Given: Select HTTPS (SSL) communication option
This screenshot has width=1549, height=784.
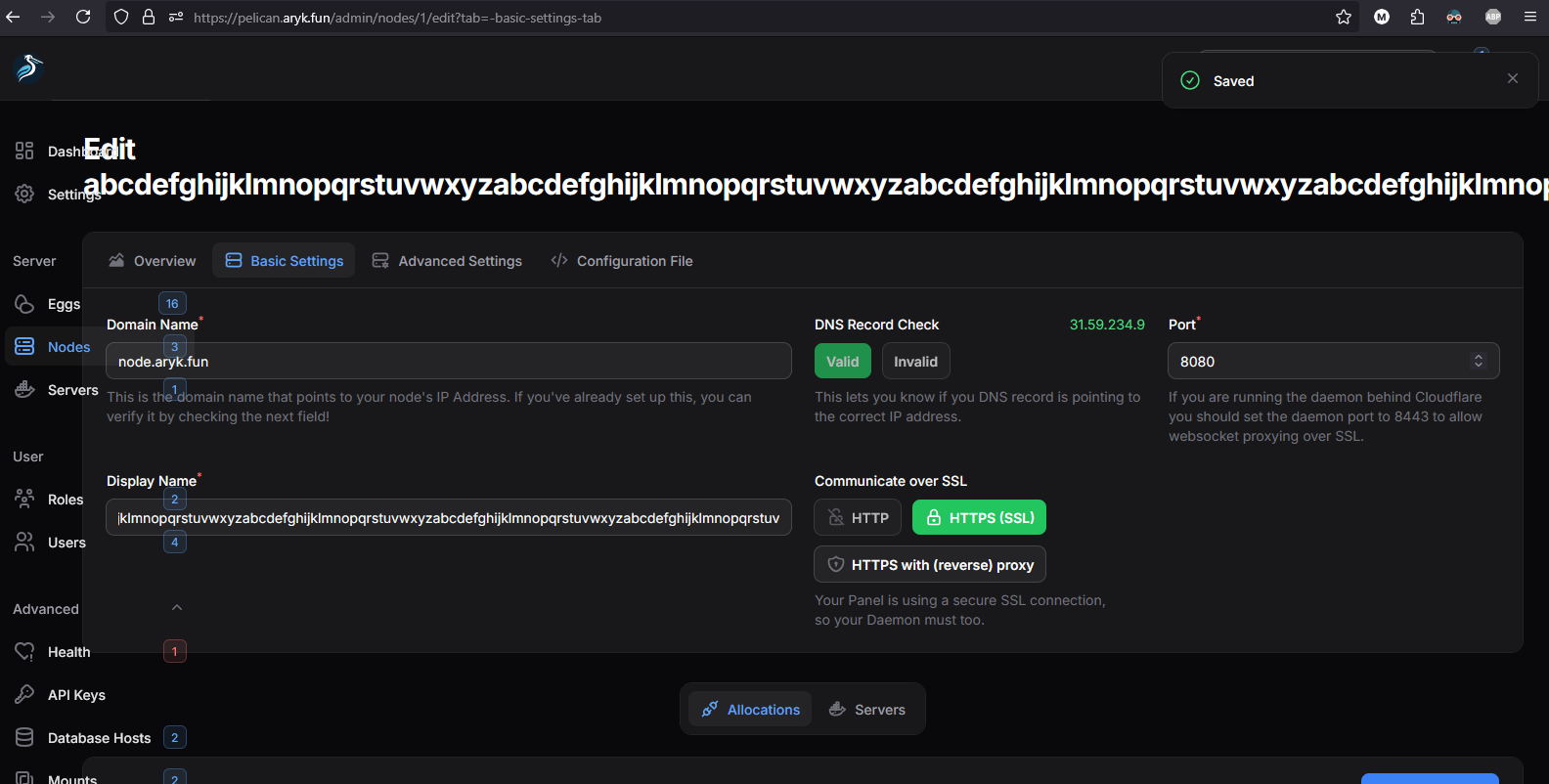Looking at the screenshot, I should tap(979, 518).
